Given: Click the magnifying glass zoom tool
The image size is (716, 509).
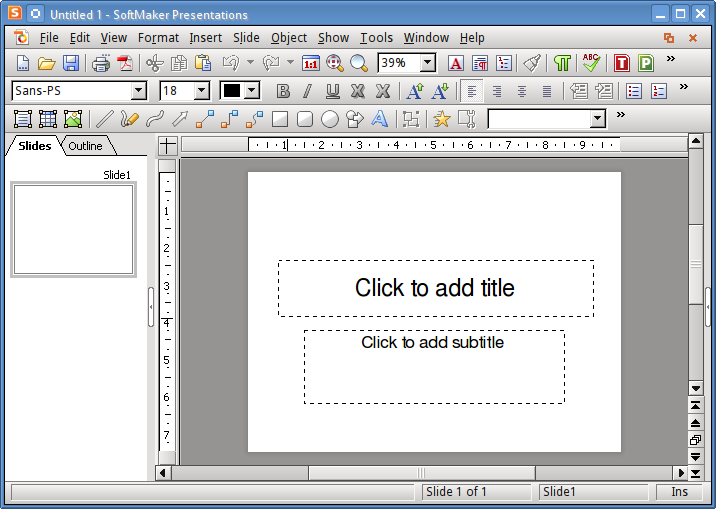Looking at the screenshot, I should coord(359,63).
